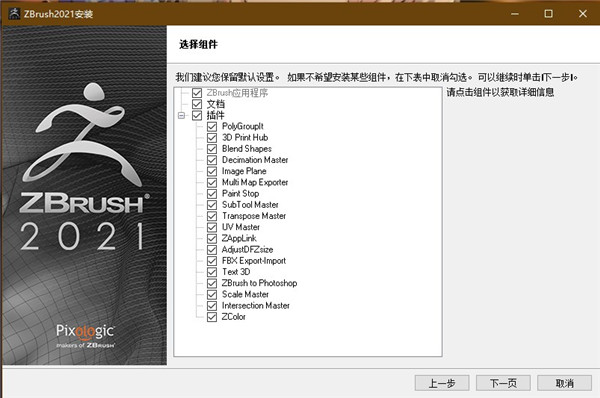600x398 pixels.
Task: Toggle FBX Export-Import checkbox
Action: pyautogui.click(x=212, y=261)
